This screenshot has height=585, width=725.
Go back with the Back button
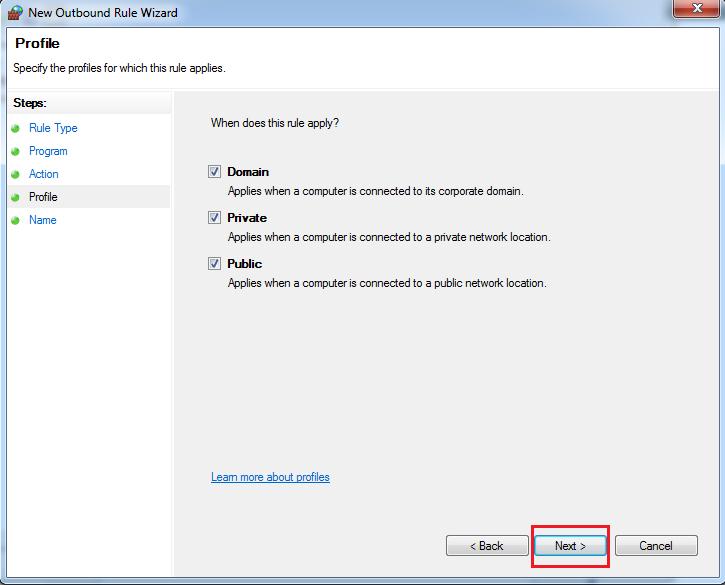(x=488, y=546)
